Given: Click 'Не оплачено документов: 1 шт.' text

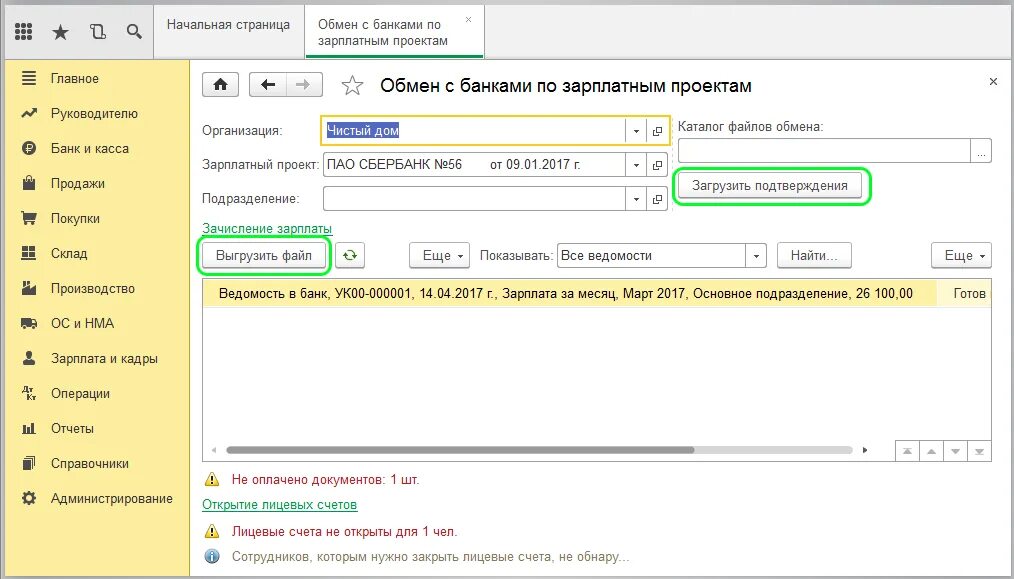Looking at the screenshot, I should [x=325, y=480].
